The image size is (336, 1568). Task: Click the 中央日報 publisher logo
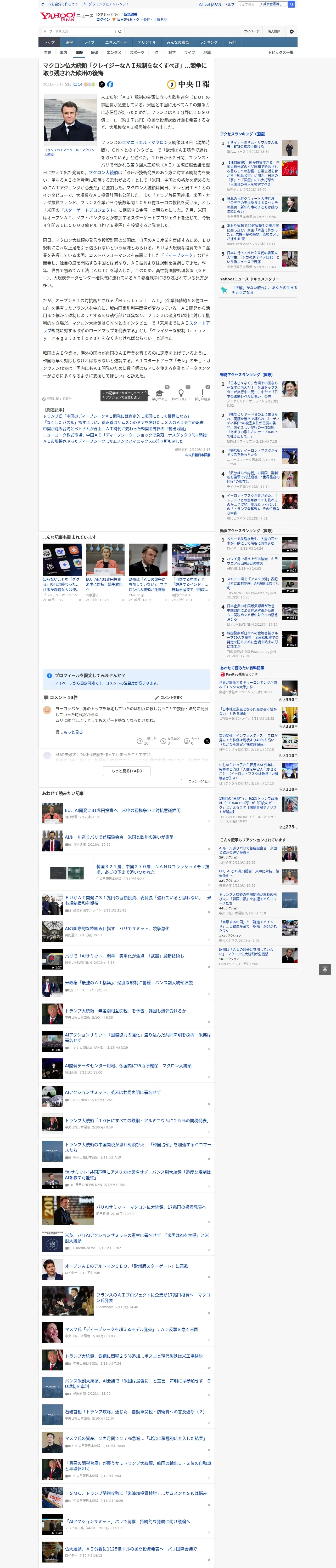click(x=188, y=85)
